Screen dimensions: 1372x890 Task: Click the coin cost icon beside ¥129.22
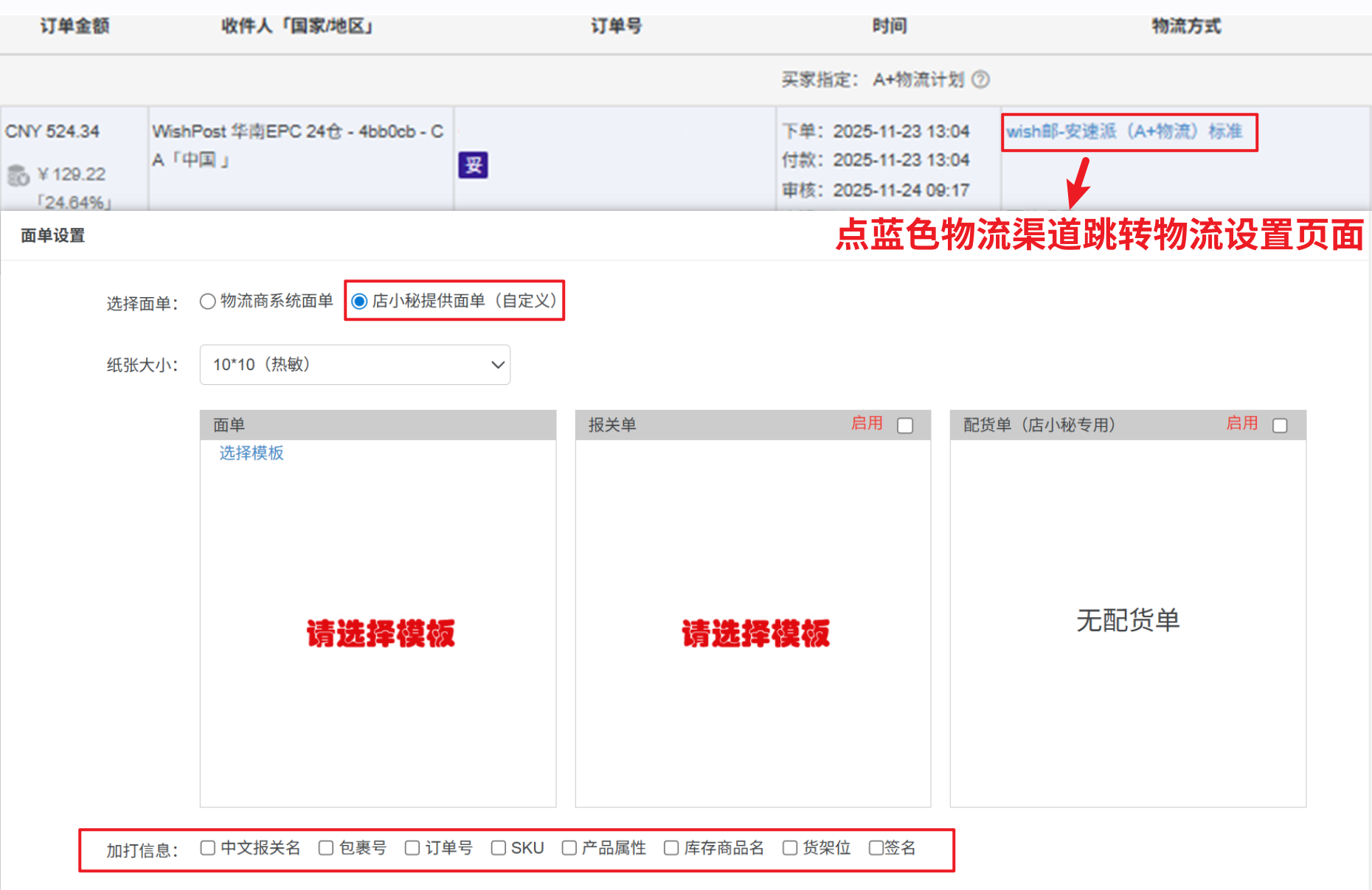18,175
